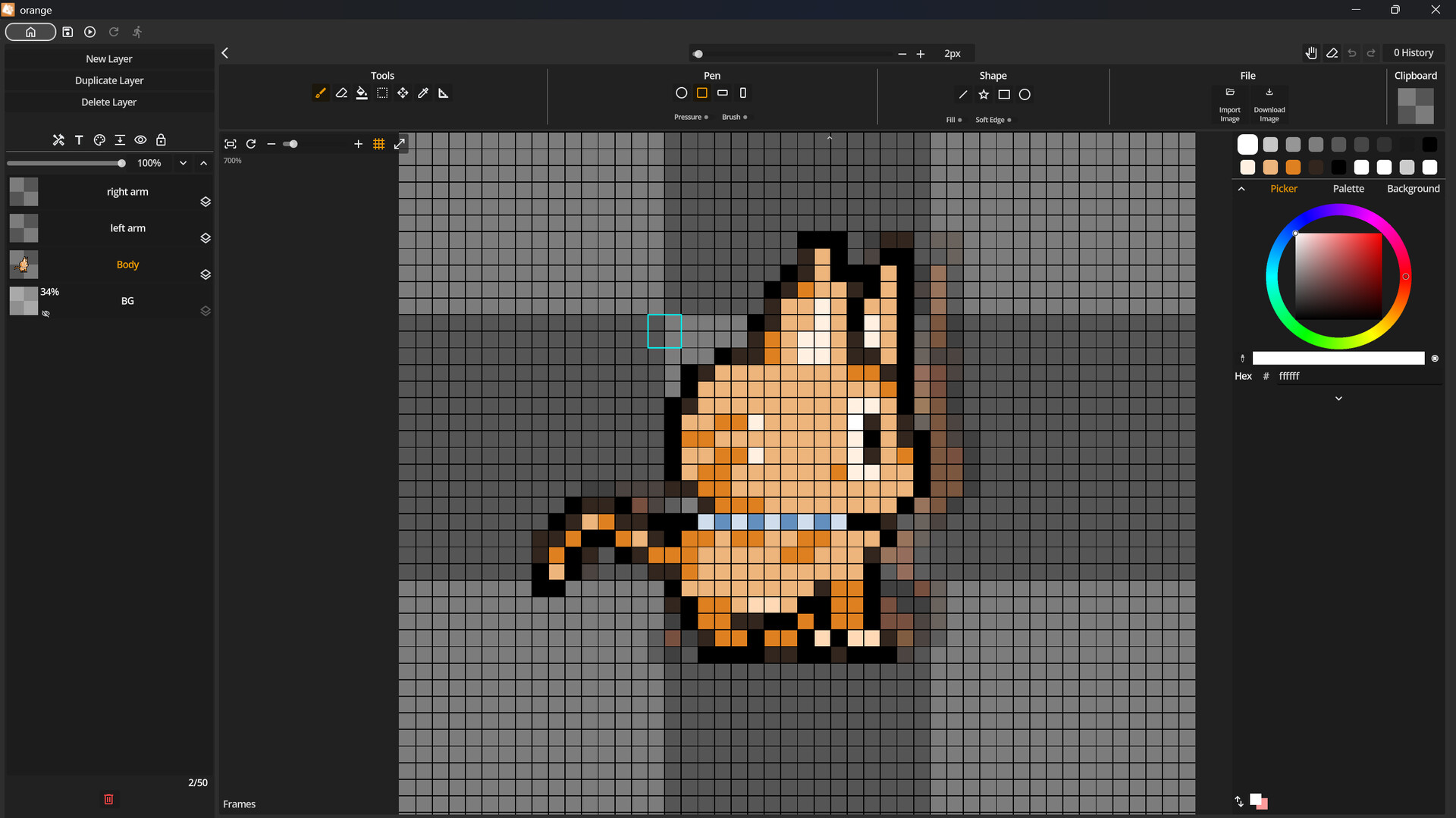Select the paint bucket fill tool

[362, 93]
